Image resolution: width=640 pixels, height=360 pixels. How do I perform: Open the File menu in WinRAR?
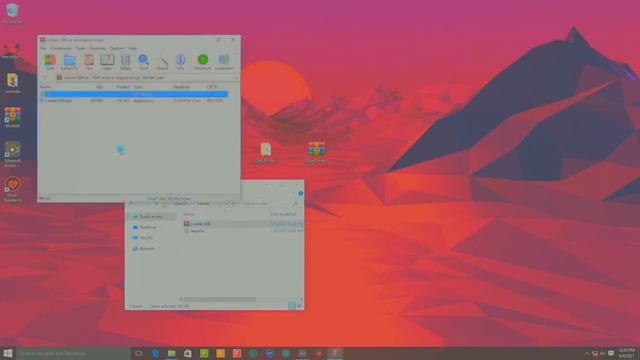pos(43,48)
